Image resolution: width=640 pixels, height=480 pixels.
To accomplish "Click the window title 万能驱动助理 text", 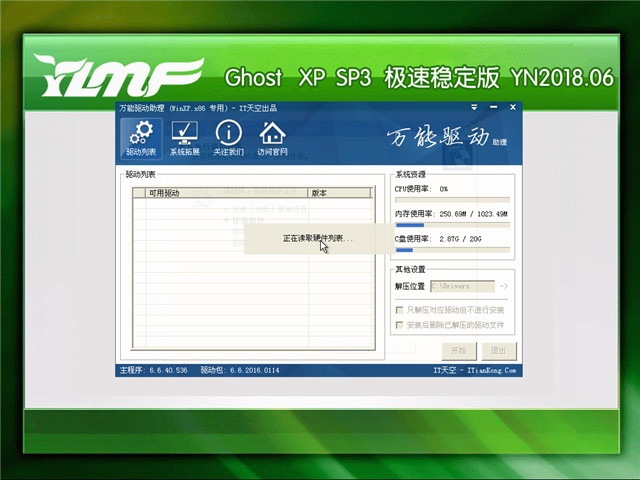I will (x=142, y=108).
